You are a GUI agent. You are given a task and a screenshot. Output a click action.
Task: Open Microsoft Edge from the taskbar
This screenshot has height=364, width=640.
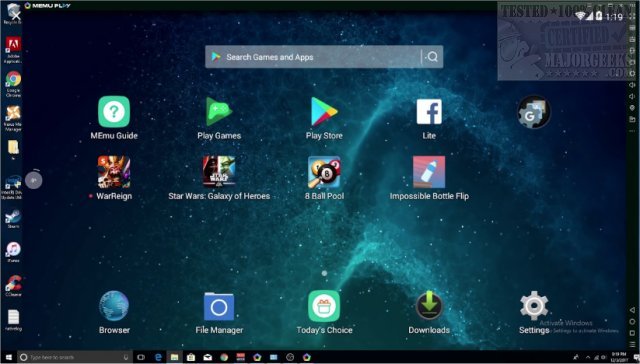pyautogui.click(x=158, y=357)
